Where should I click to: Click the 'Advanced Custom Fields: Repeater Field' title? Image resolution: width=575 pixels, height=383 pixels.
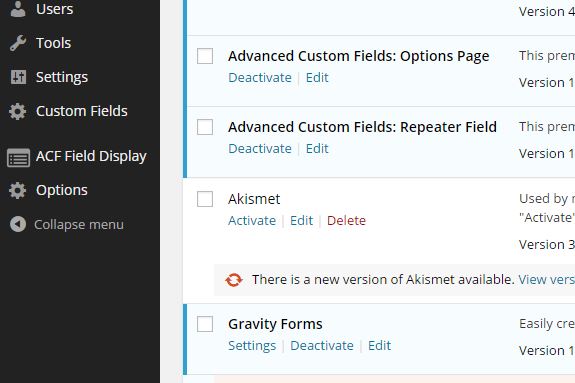pos(362,127)
